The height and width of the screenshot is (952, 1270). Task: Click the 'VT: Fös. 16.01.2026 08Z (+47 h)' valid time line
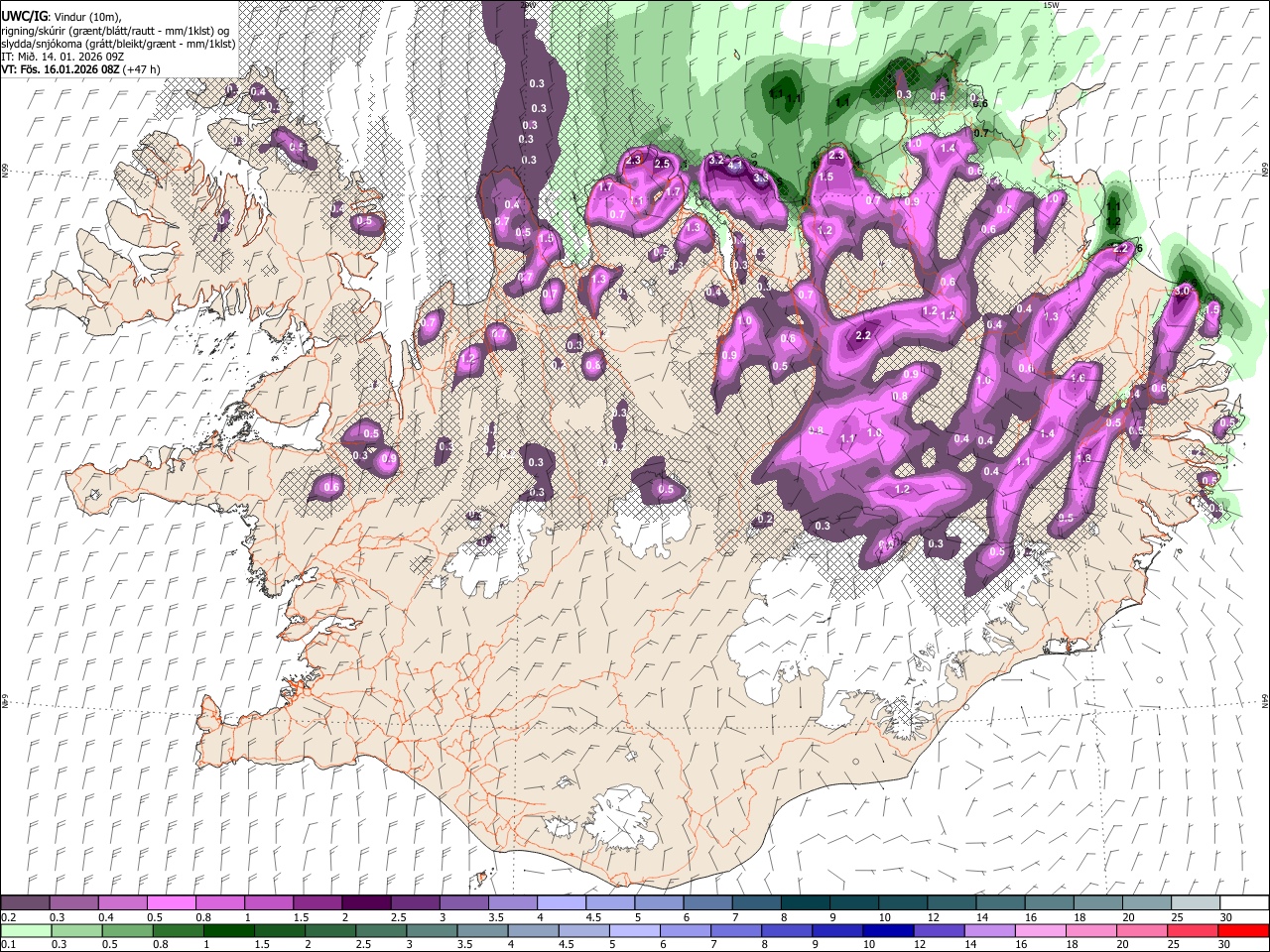click(81, 69)
